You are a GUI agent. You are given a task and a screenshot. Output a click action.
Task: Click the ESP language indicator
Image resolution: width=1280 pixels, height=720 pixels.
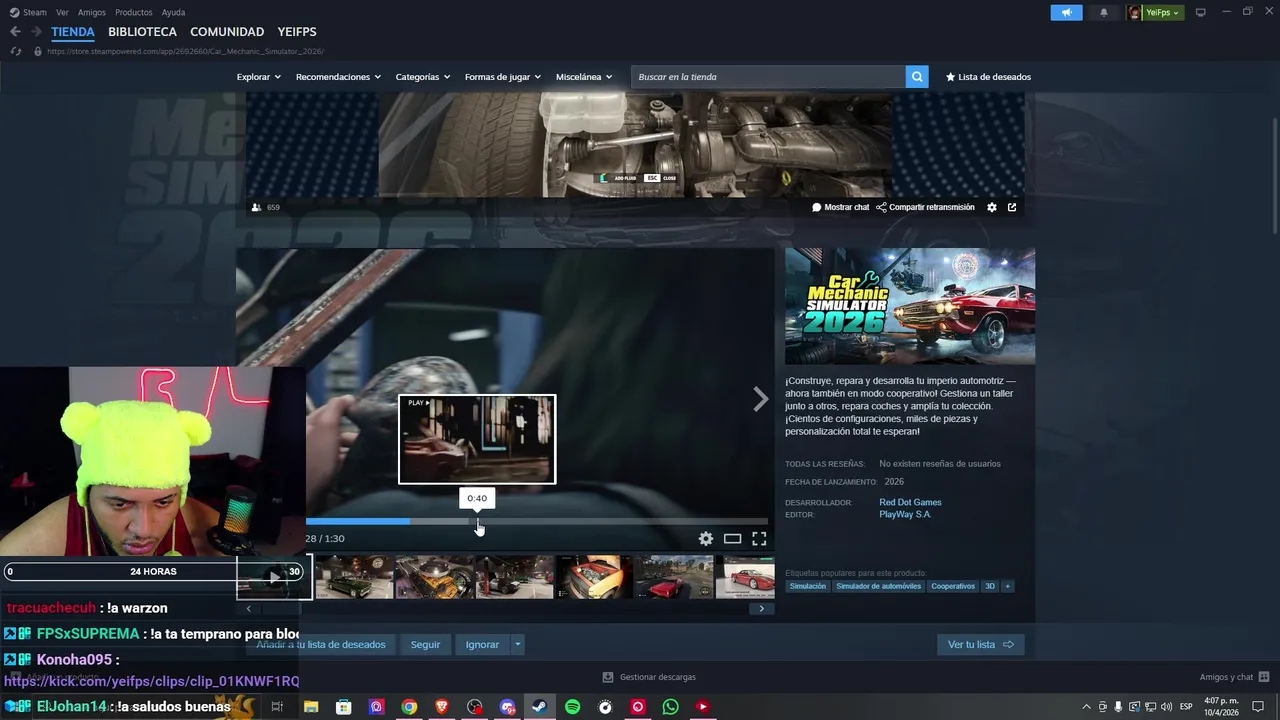(x=1186, y=707)
